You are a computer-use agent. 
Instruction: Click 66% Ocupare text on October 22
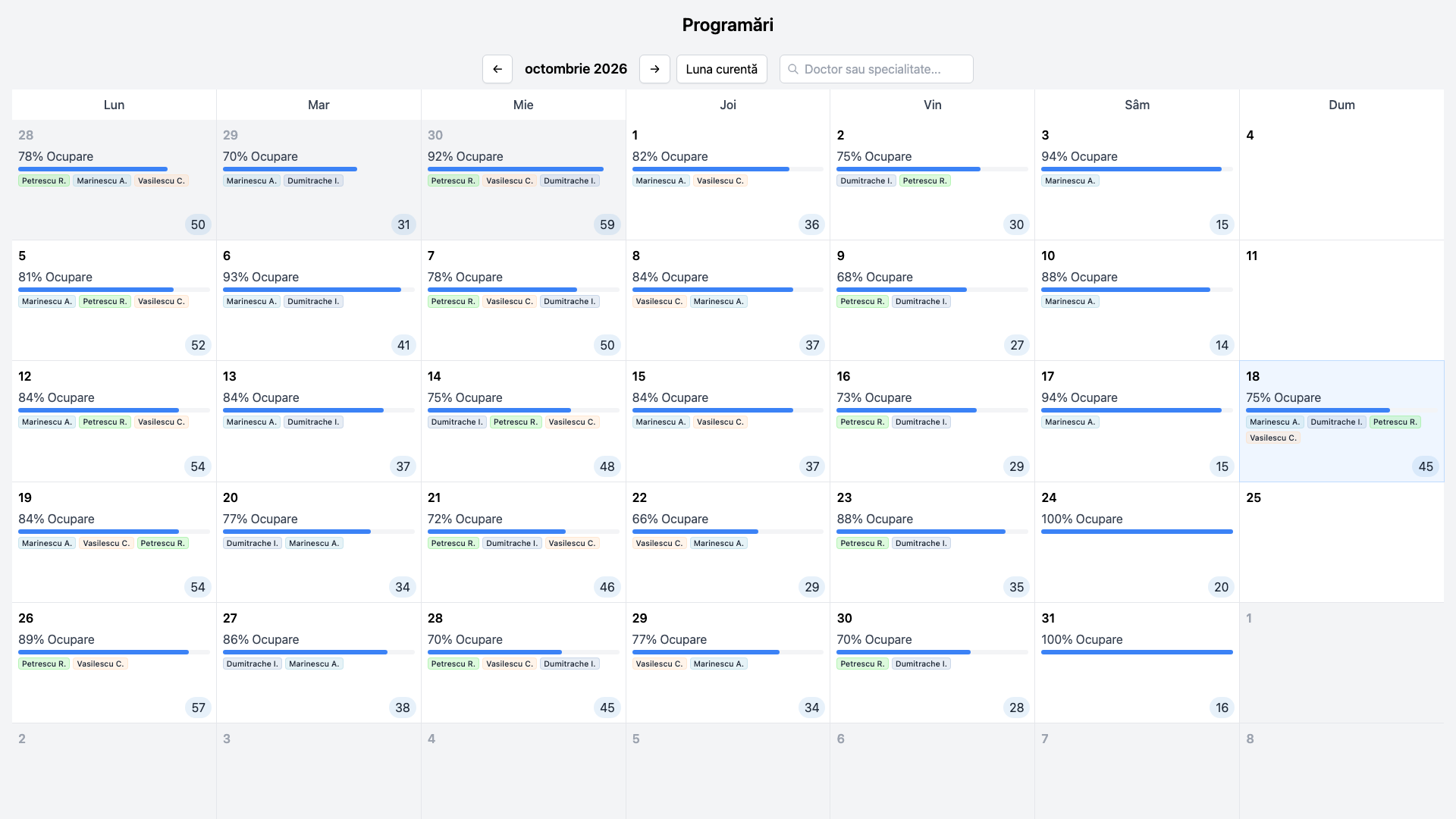670,519
